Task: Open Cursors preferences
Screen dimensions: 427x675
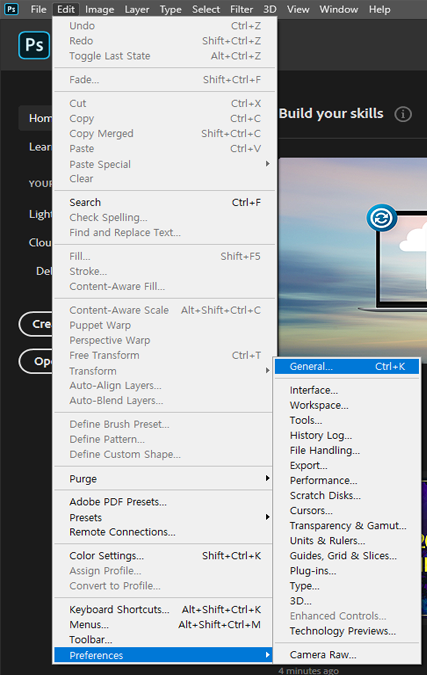Action: 347,511
